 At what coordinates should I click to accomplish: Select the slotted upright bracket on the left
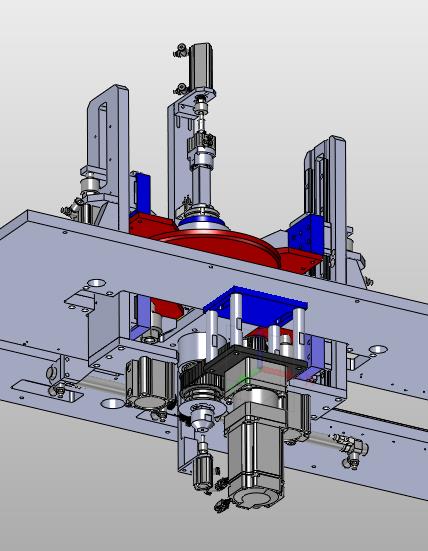point(108,157)
